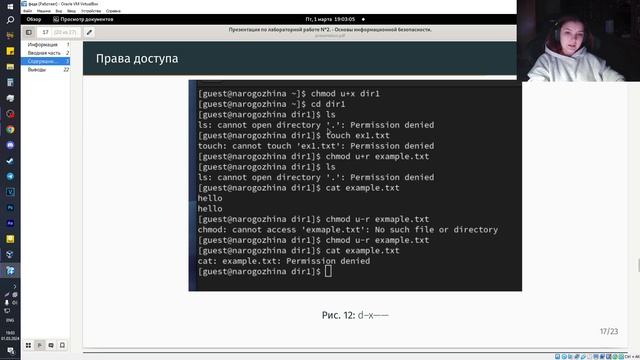This screenshot has width=640, height=360.
Task: Open the VirtualBox cube icon in taskbar
Action: point(10,255)
